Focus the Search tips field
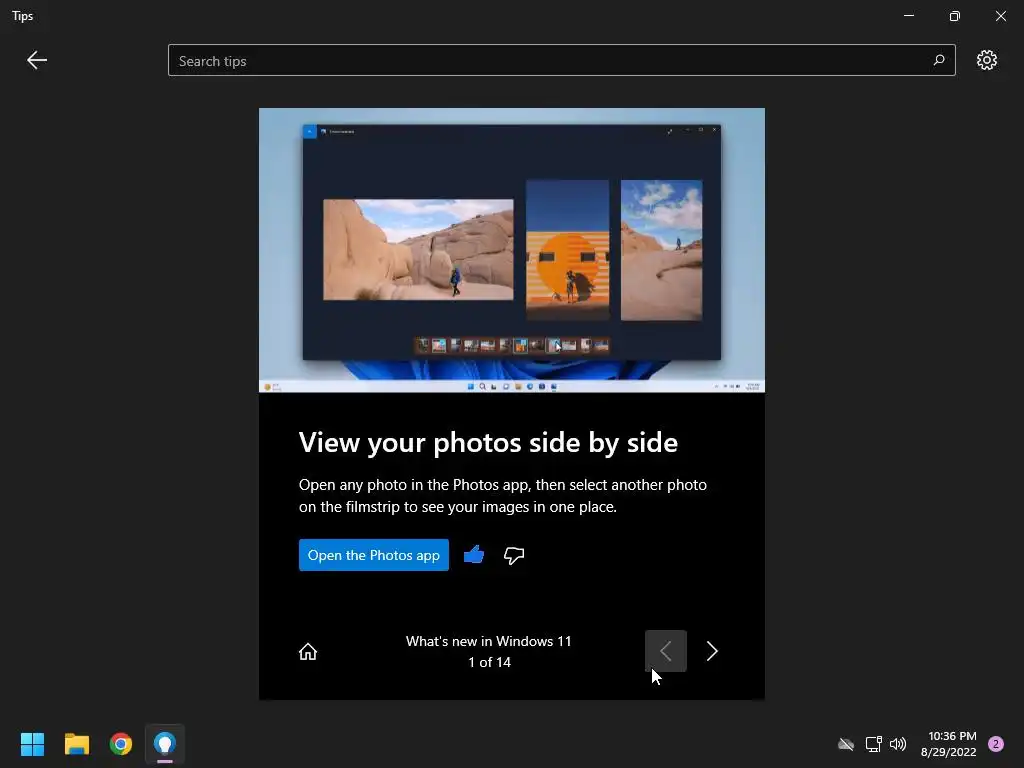 (562, 60)
